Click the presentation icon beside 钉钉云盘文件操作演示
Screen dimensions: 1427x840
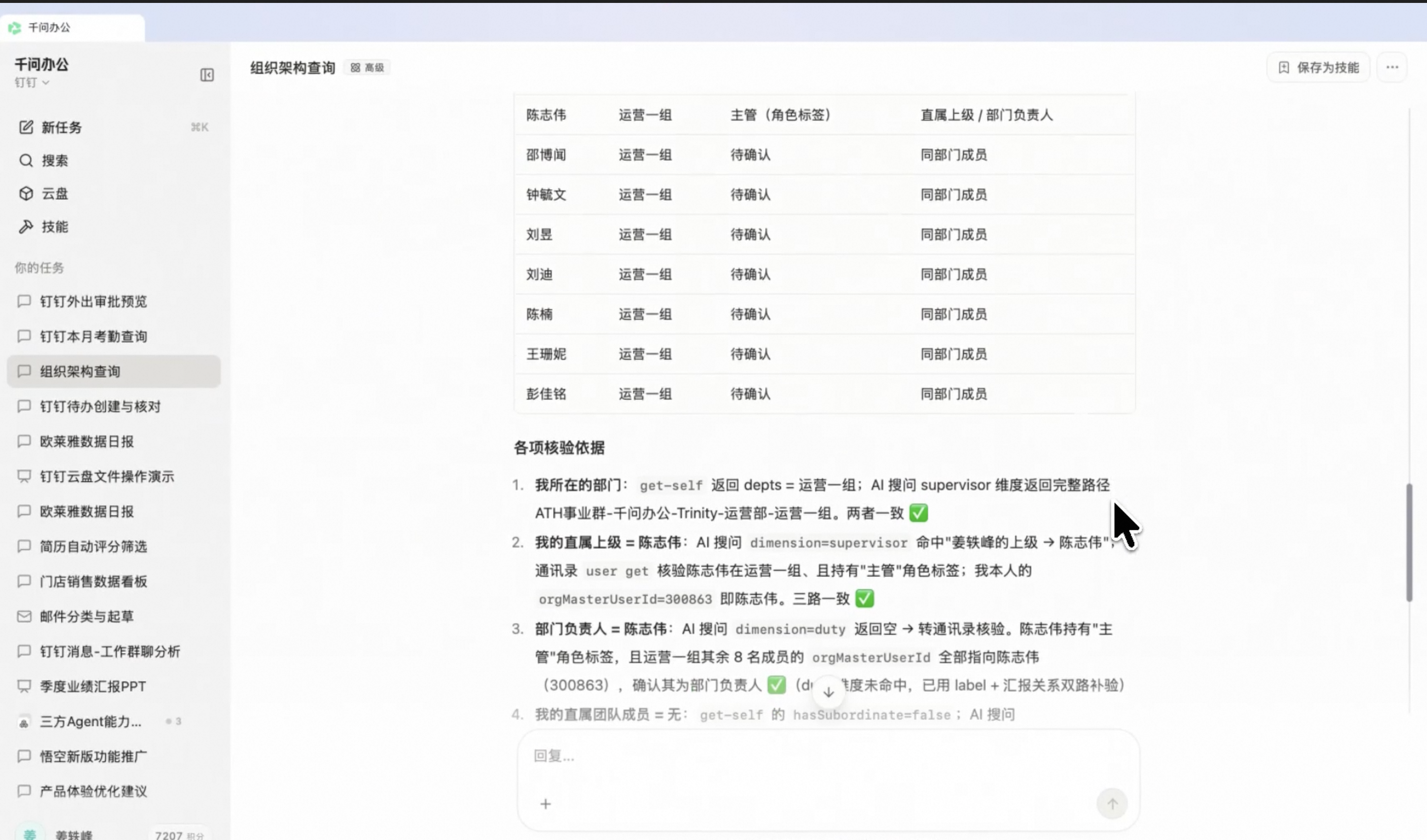point(24,476)
